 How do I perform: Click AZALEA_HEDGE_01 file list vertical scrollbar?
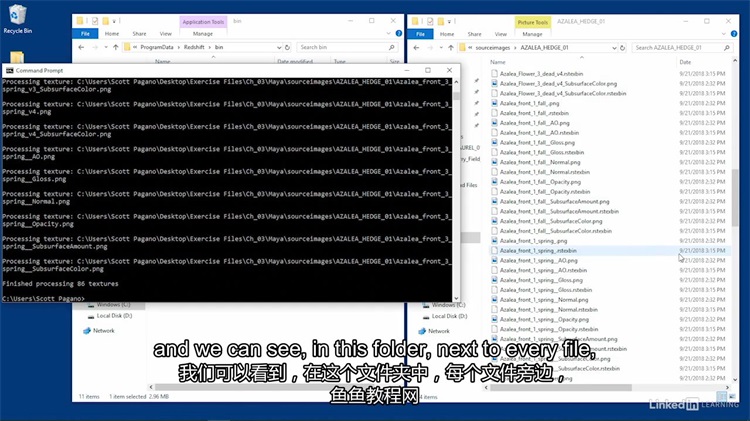(x=735, y=220)
